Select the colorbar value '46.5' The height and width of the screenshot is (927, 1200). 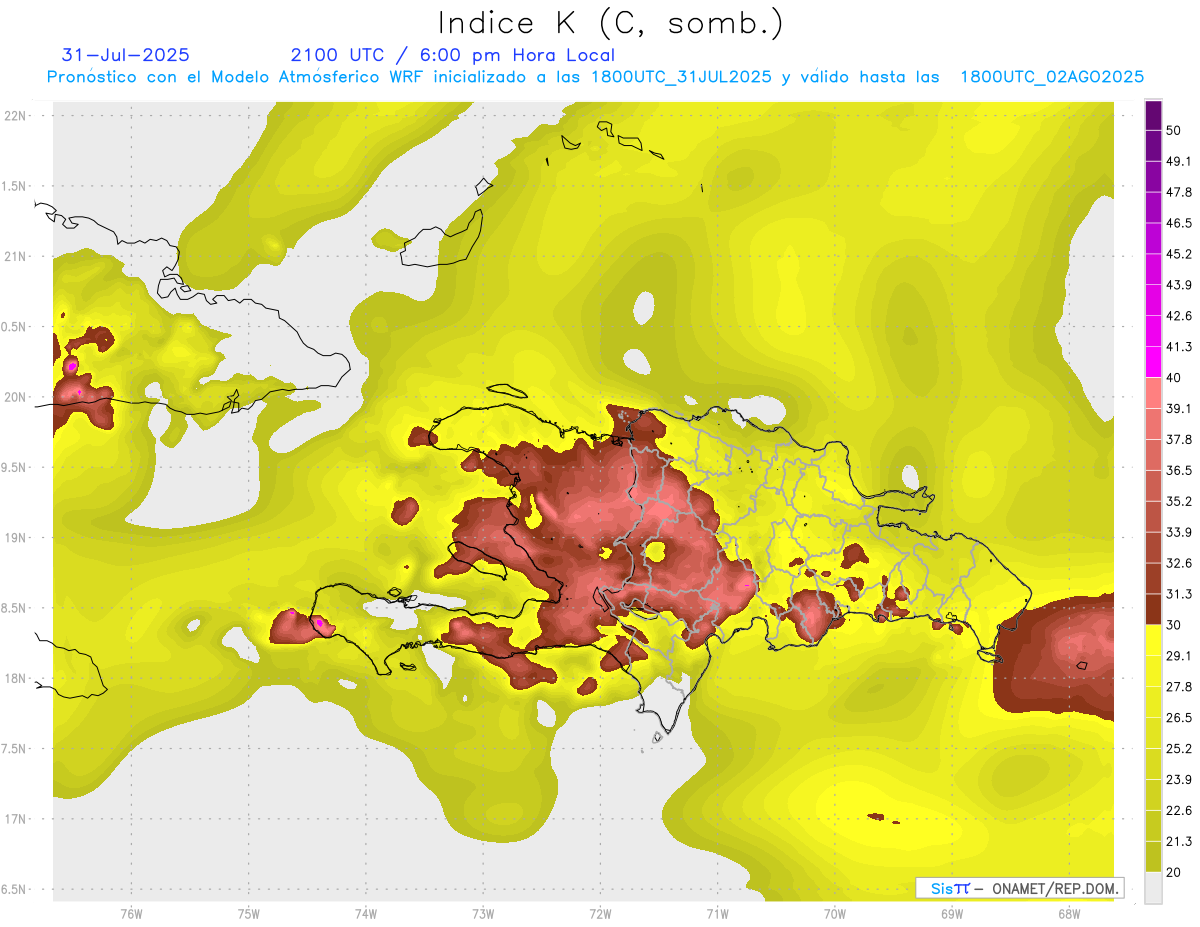click(x=1179, y=223)
